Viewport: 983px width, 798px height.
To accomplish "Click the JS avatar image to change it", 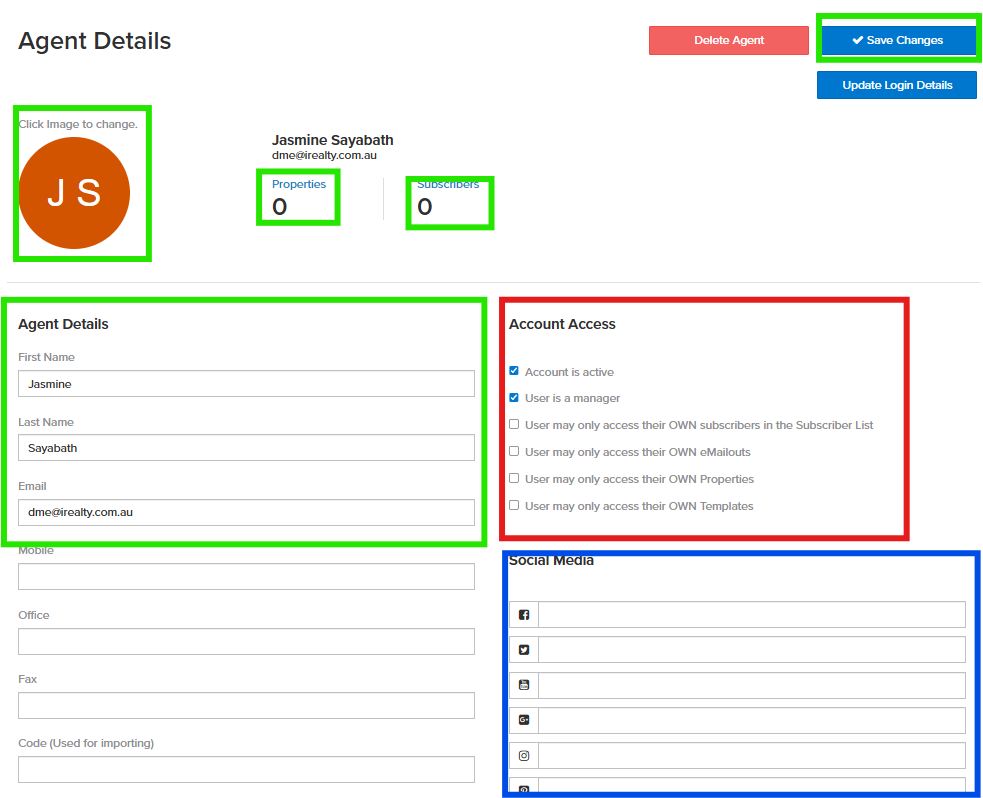I will point(75,193).
